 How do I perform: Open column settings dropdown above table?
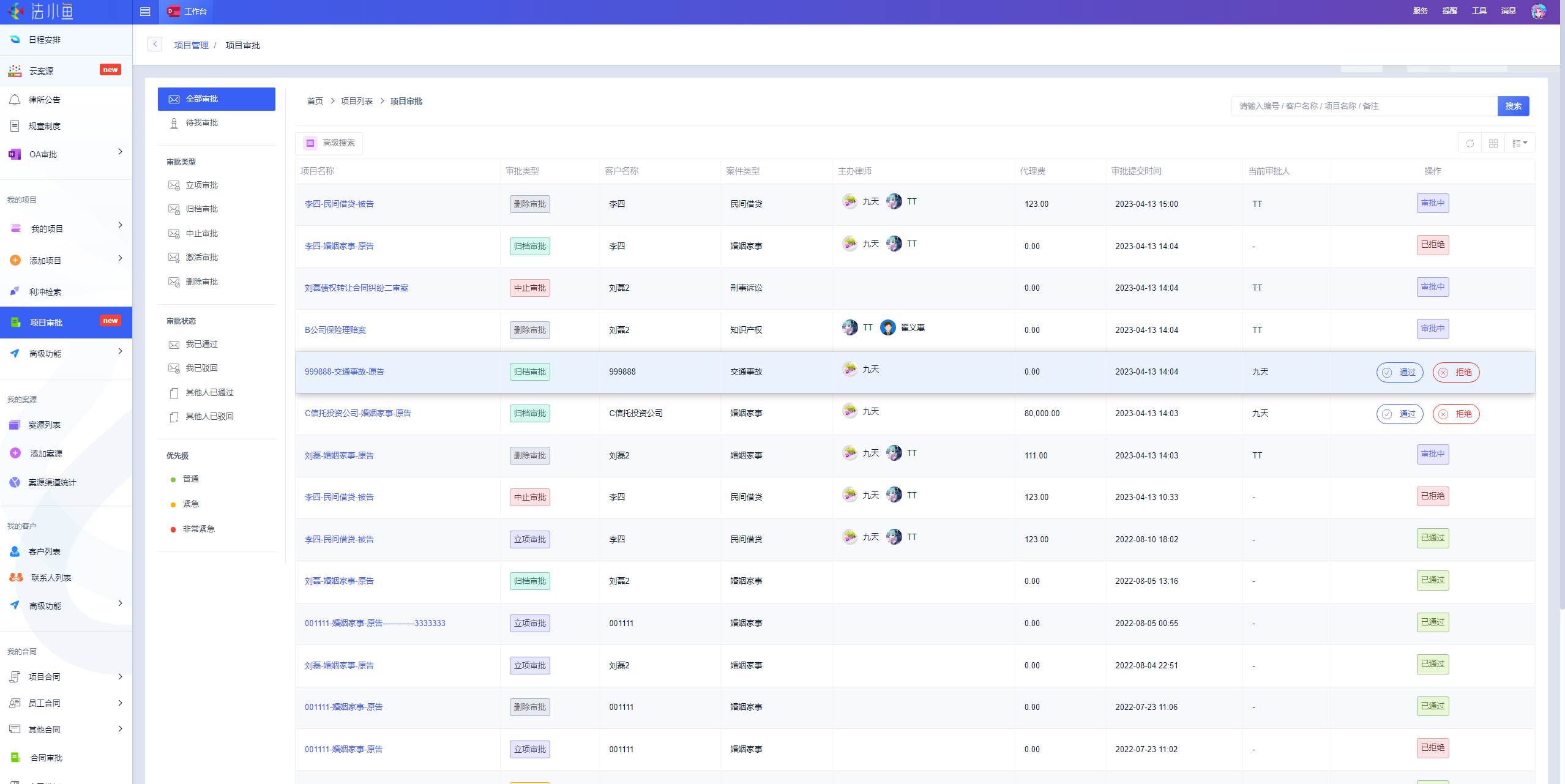(1520, 143)
